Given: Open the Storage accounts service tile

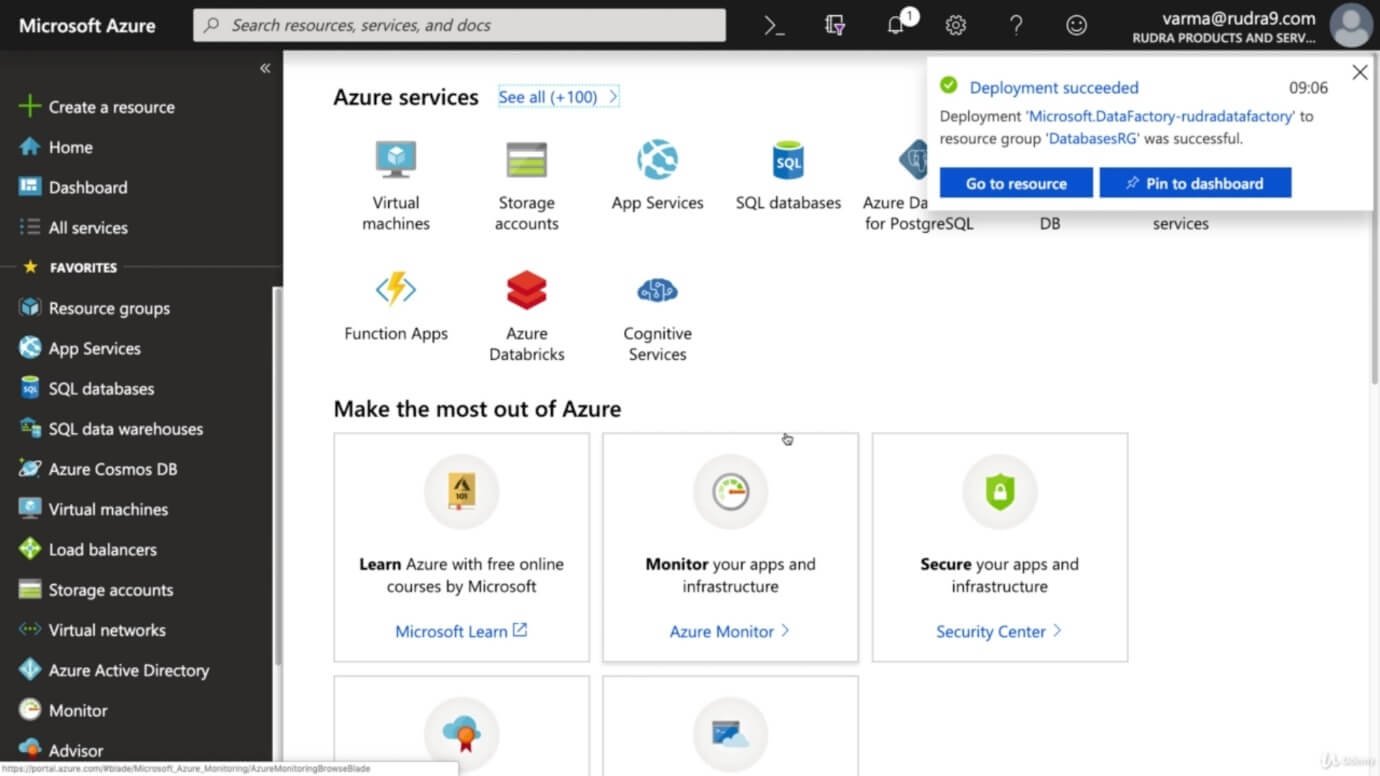Looking at the screenshot, I should point(526,186).
